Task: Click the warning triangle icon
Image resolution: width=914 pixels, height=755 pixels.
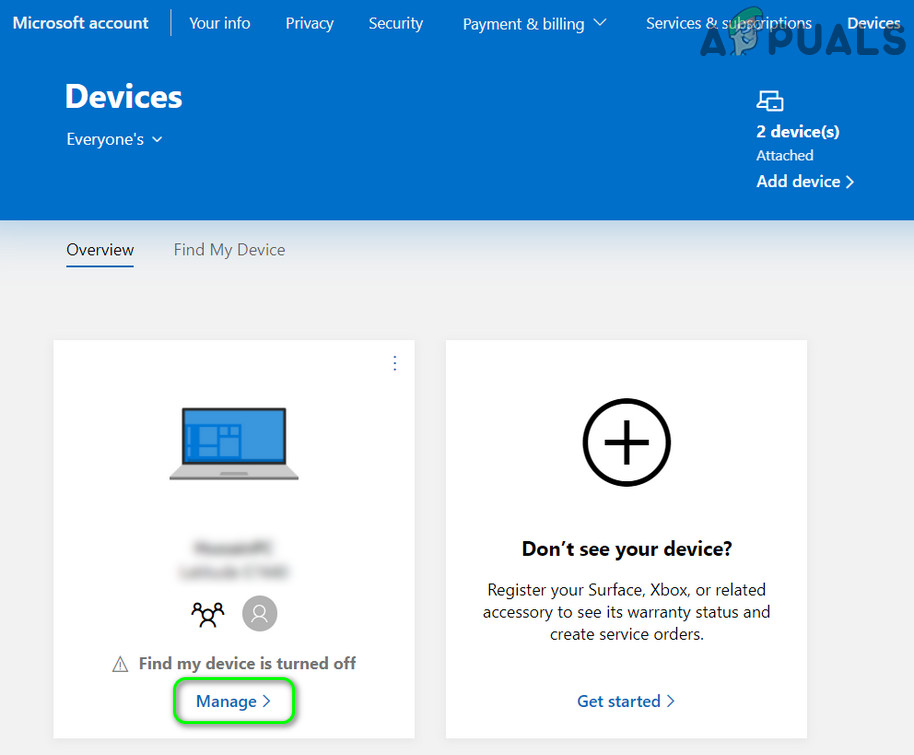Action: pyautogui.click(x=120, y=664)
